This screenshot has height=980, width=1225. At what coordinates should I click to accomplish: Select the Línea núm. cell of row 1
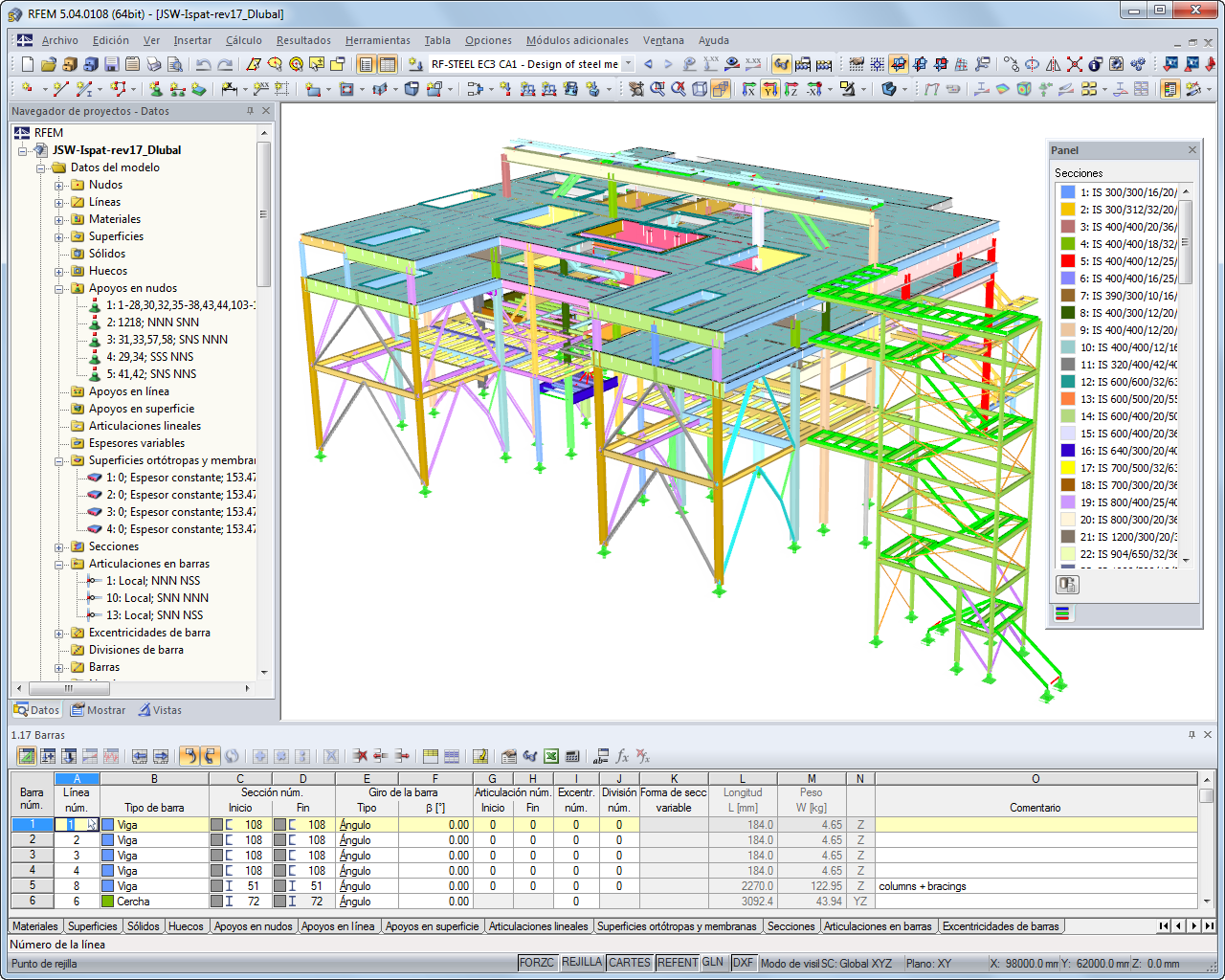coord(77,824)
